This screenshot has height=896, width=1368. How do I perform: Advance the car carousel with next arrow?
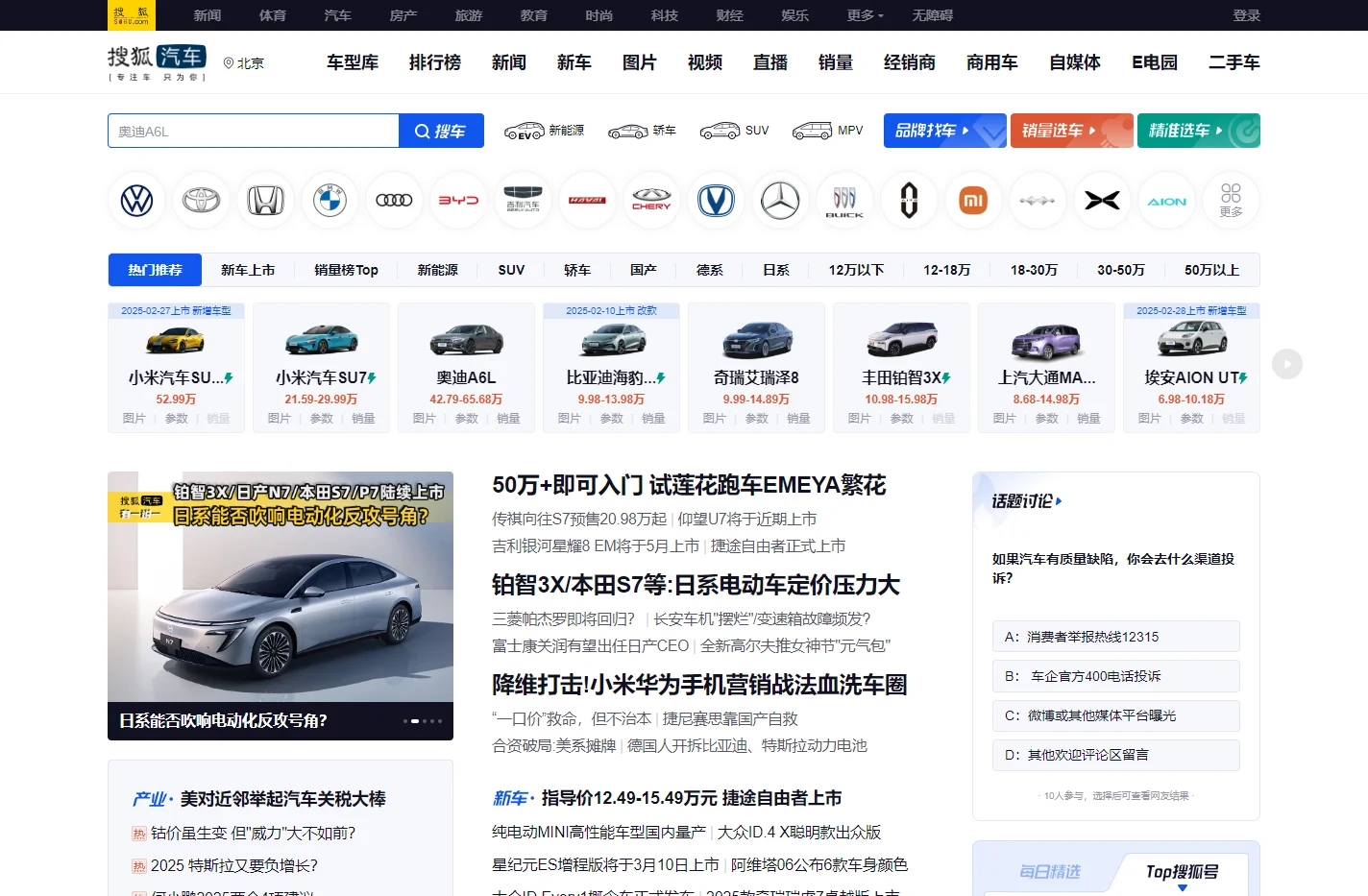1286,364
